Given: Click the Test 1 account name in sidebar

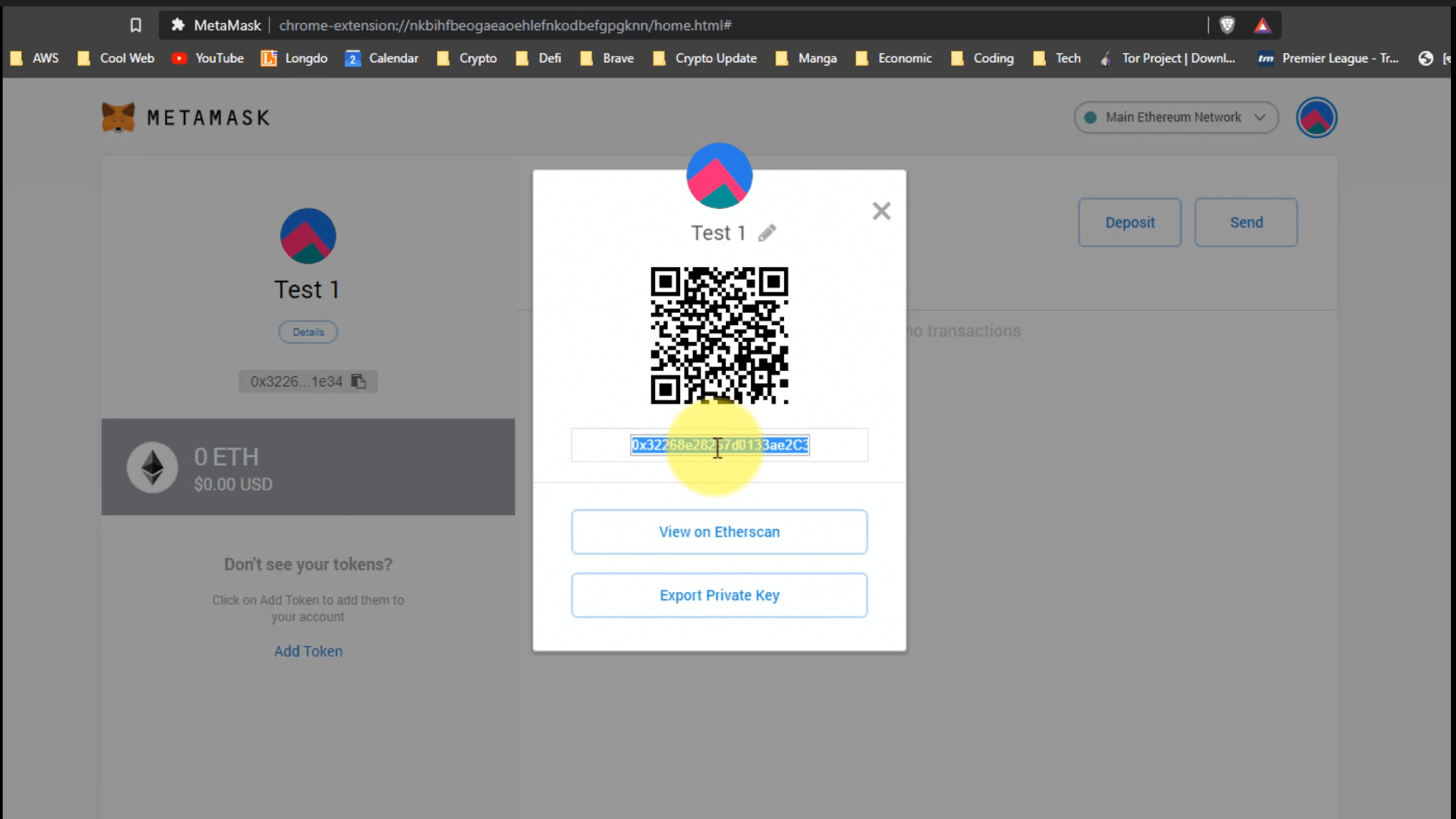Looking at the screenshot, I should pos(307,290).
